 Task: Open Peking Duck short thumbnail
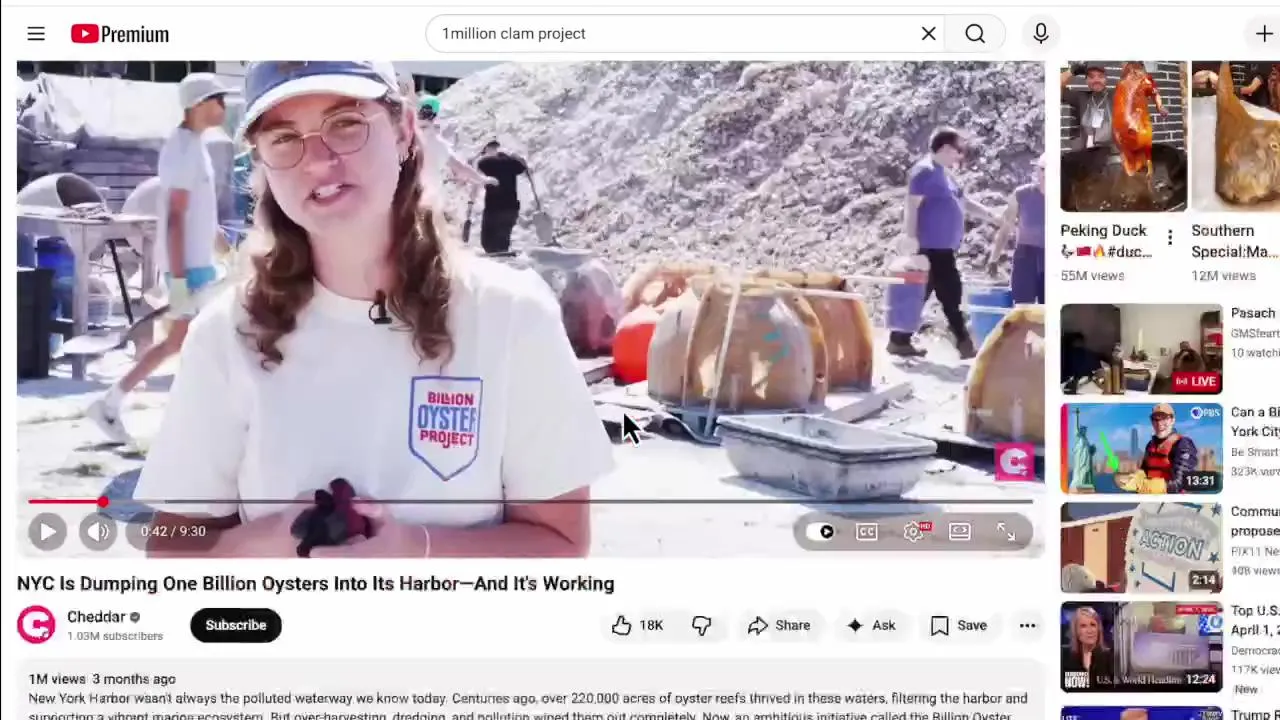pyautogui.click(x=1124, y=136)
